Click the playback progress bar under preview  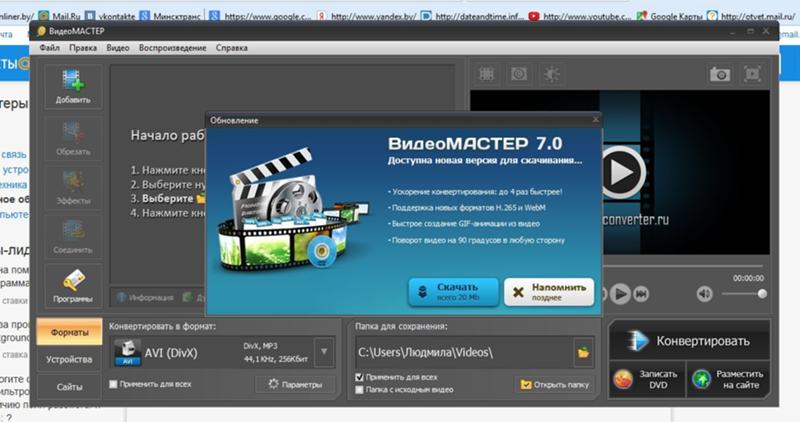click(x=684, y=266)
